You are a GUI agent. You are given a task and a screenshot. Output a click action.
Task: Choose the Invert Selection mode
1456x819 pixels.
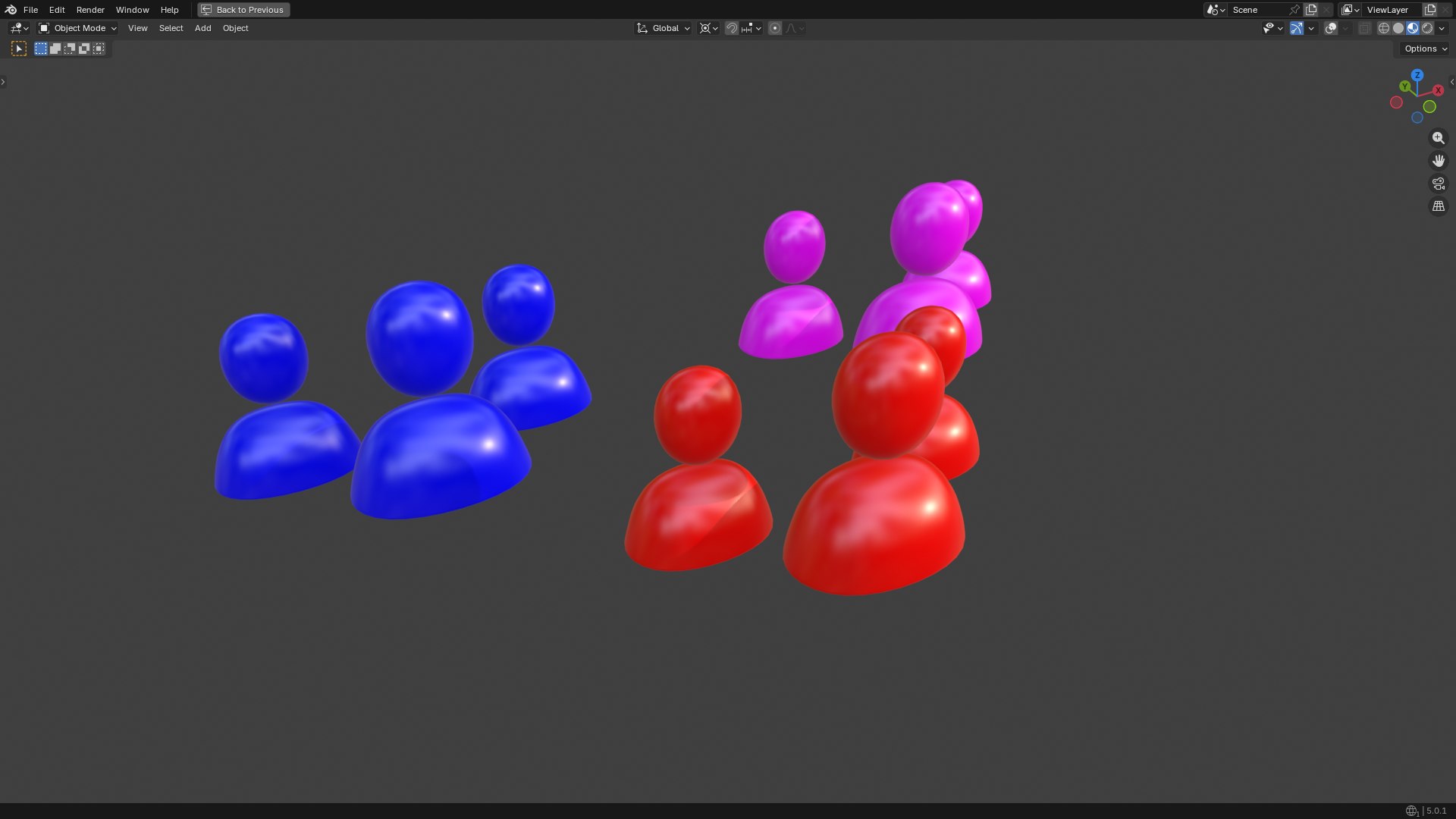coord(84,49)
